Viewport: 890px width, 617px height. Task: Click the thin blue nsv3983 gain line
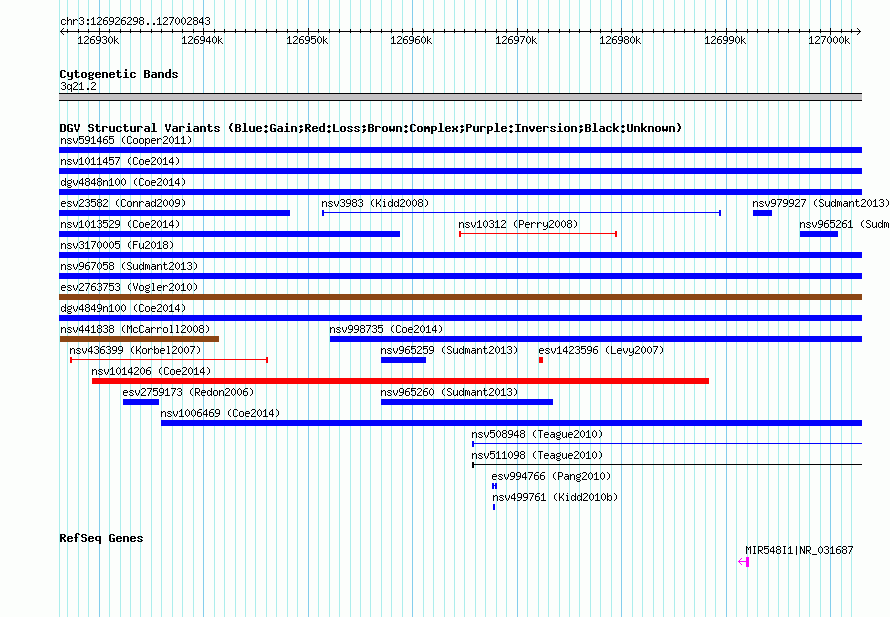522,213
